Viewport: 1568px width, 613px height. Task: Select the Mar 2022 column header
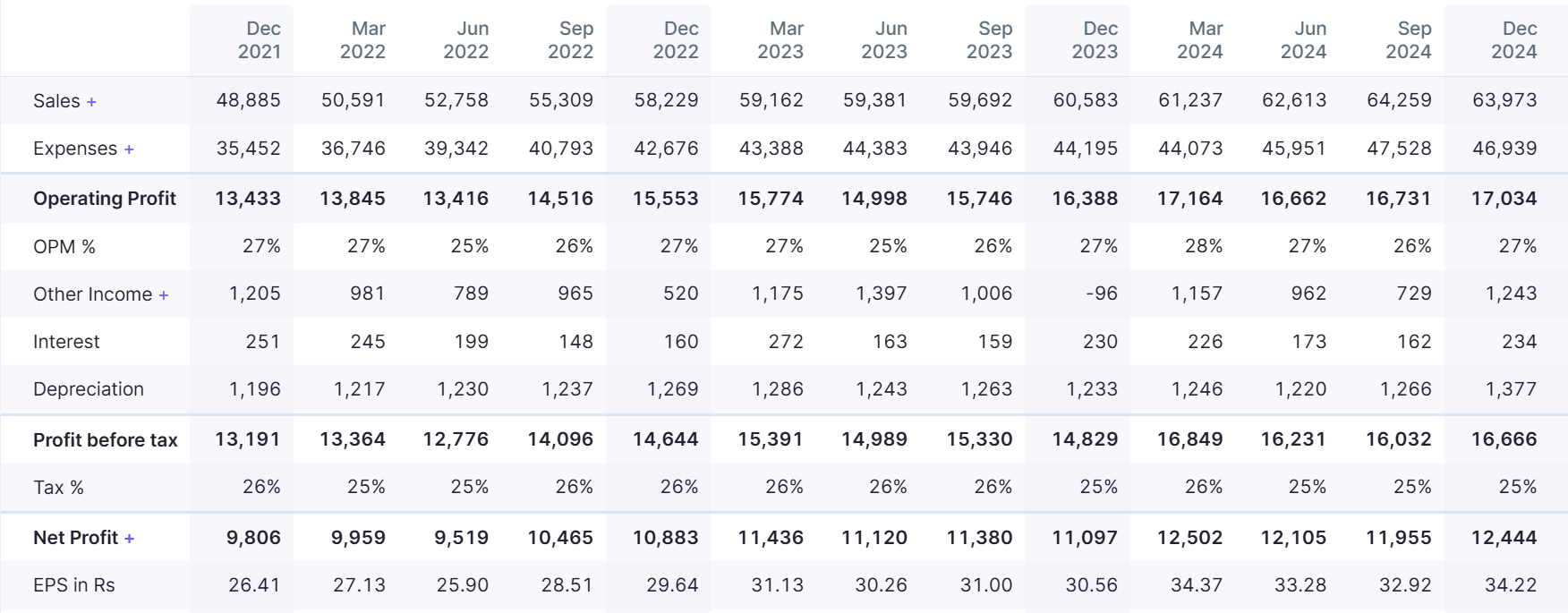point(362,40)
